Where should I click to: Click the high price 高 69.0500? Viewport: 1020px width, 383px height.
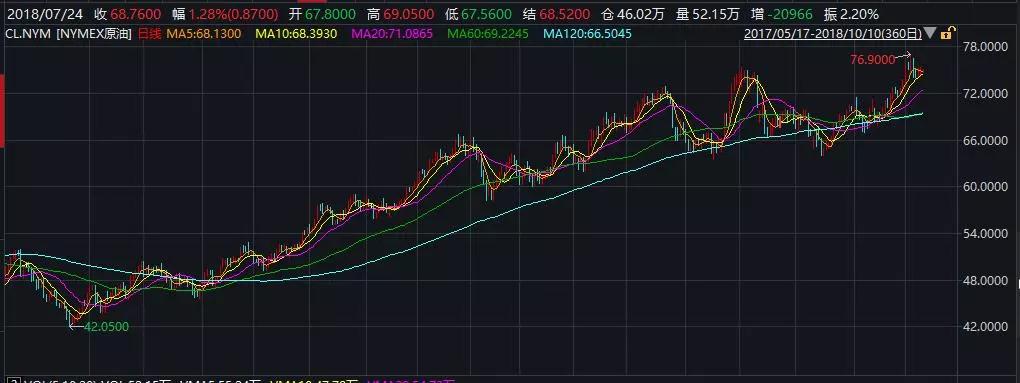(x=401, y=14)
